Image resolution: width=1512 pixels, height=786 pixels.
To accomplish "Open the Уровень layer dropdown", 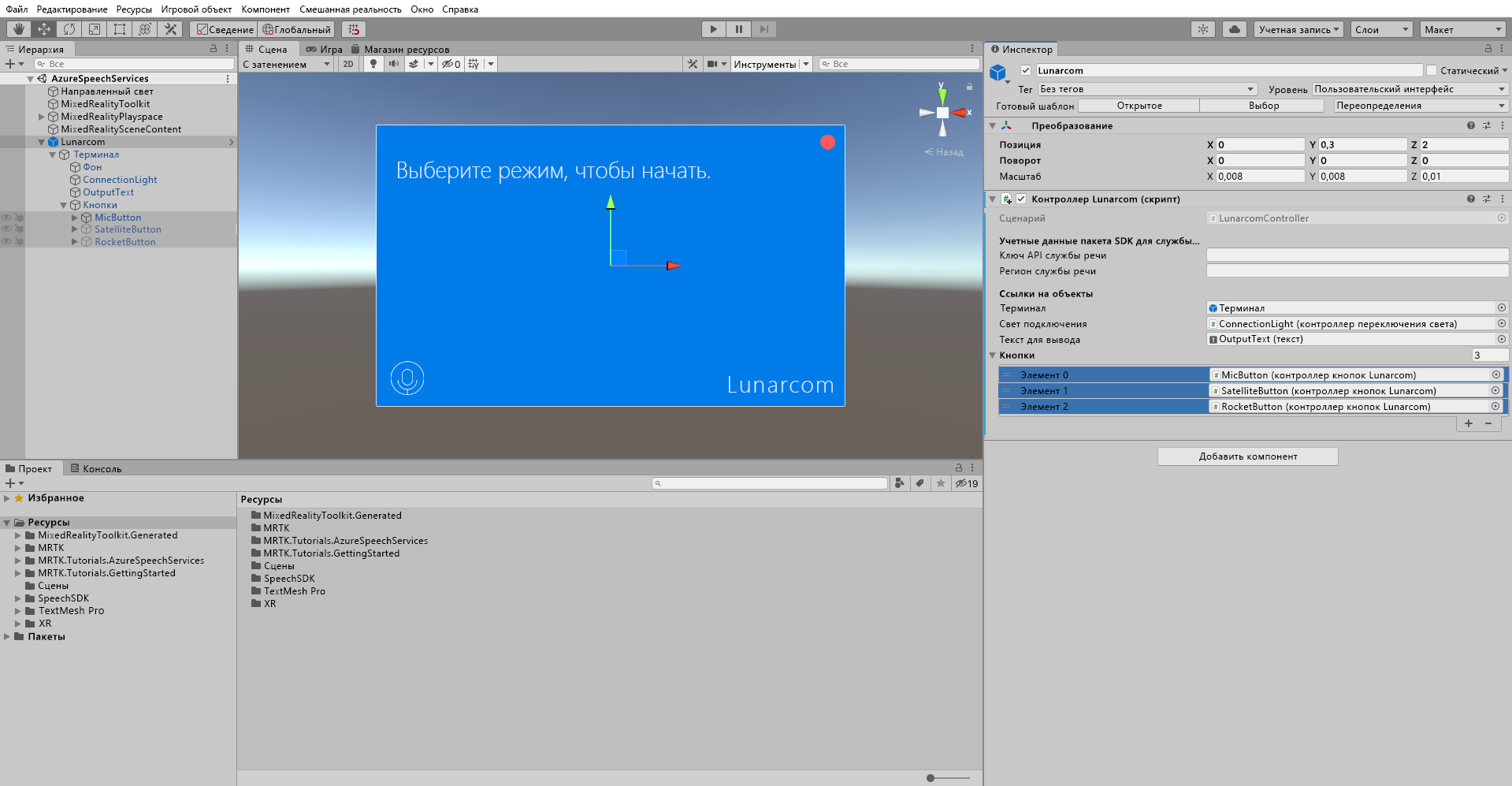I will (x=1410, y=89).
